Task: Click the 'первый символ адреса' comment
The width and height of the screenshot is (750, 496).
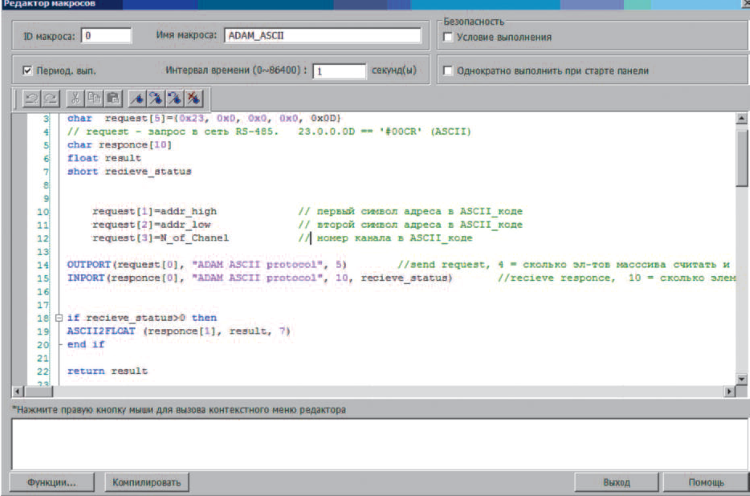Action: 410,211
